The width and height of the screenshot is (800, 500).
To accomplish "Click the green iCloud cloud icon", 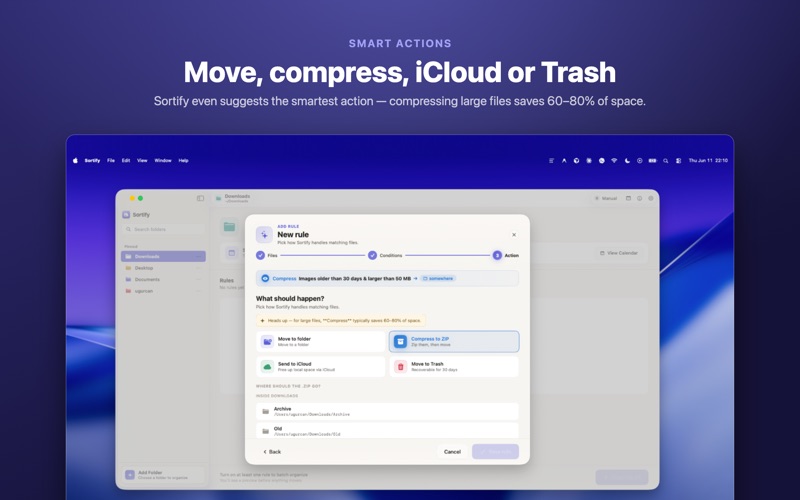I will coord(267,366).
